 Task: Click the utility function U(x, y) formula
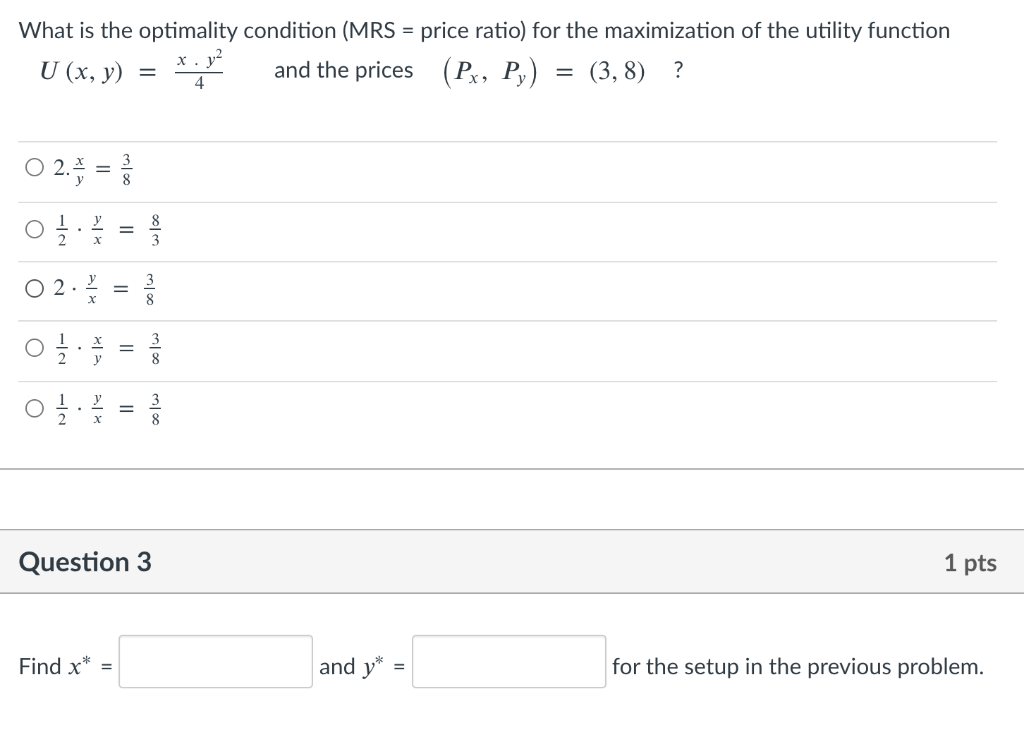coord(131,69)
